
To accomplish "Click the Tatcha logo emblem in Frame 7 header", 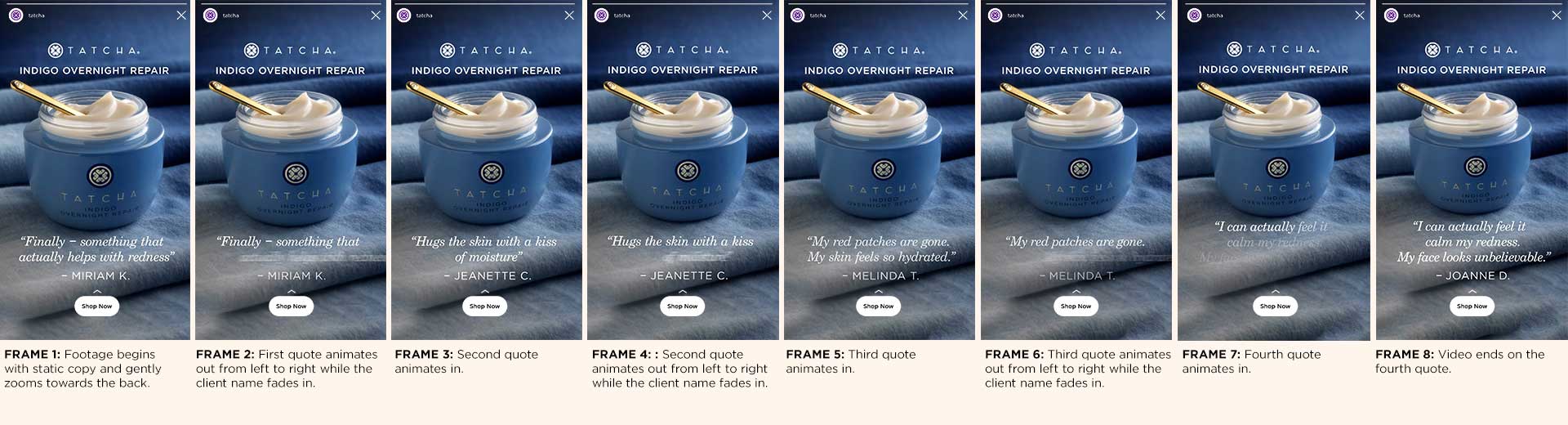I will point(1234,49).
